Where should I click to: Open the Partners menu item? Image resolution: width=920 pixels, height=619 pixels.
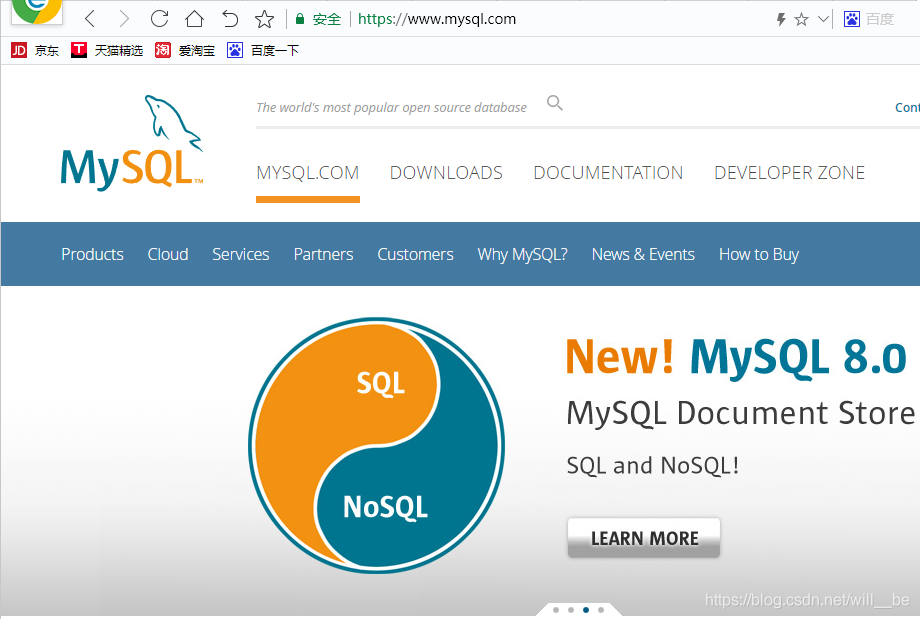pyautogui.click(x=323, y=254)
